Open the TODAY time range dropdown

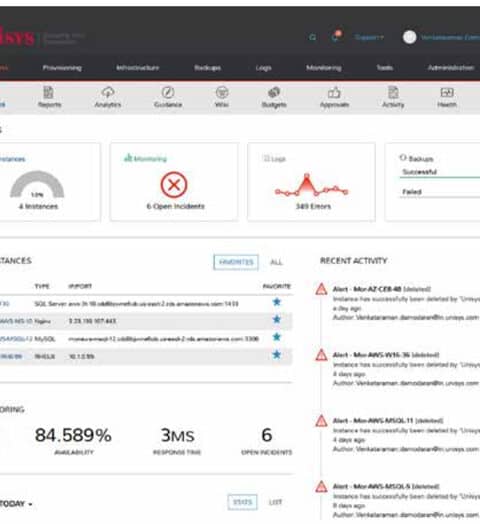16,504
